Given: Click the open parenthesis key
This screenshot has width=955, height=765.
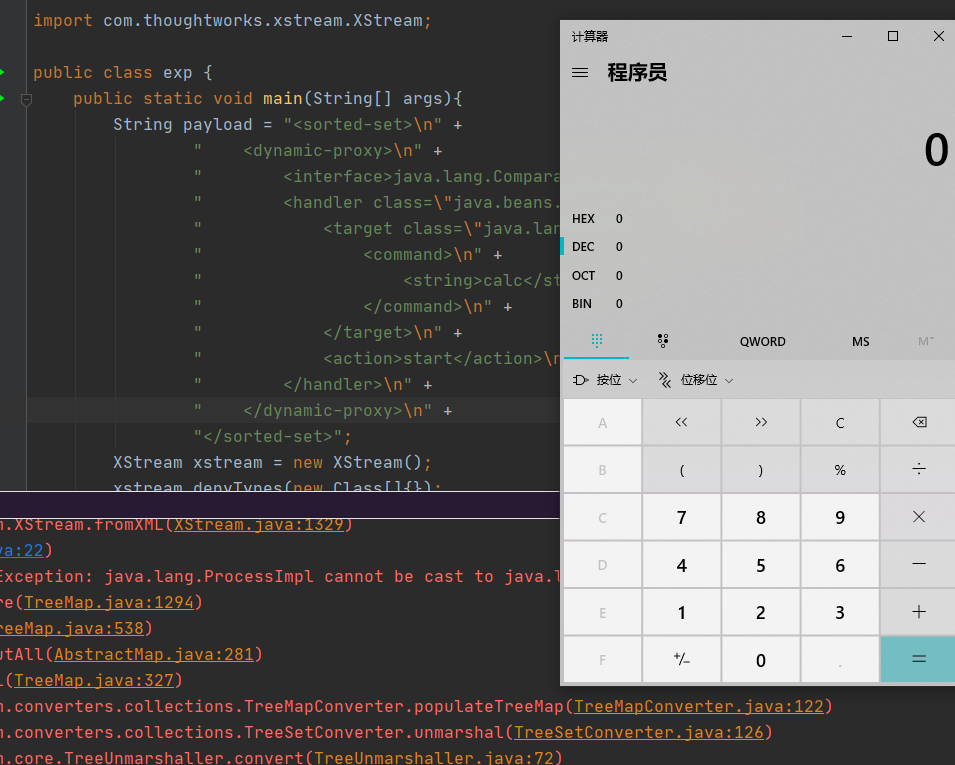Looking at the screenshot, I should pyautogui.click(x=682, y=470).
